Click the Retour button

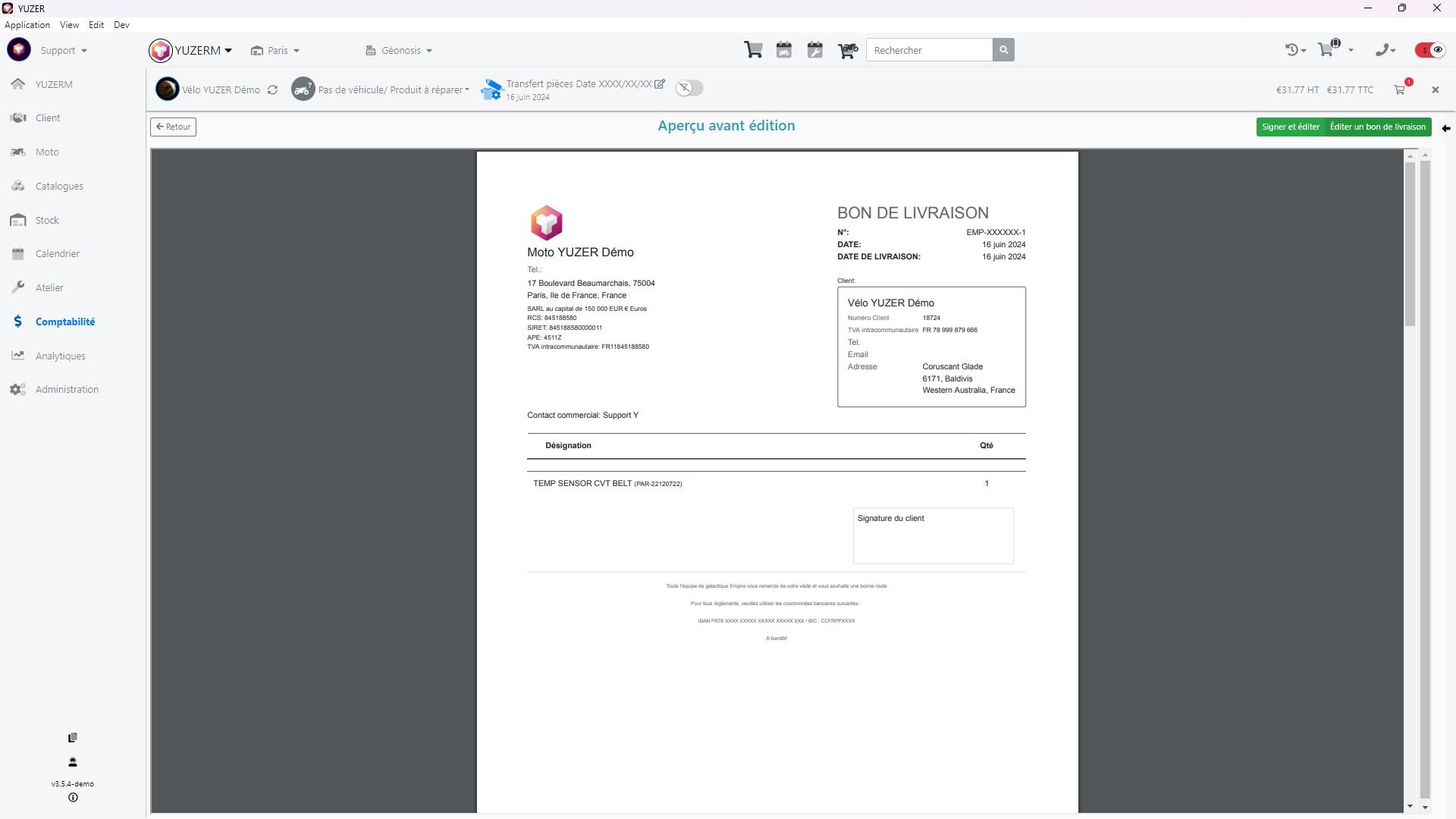pos(173,127)
